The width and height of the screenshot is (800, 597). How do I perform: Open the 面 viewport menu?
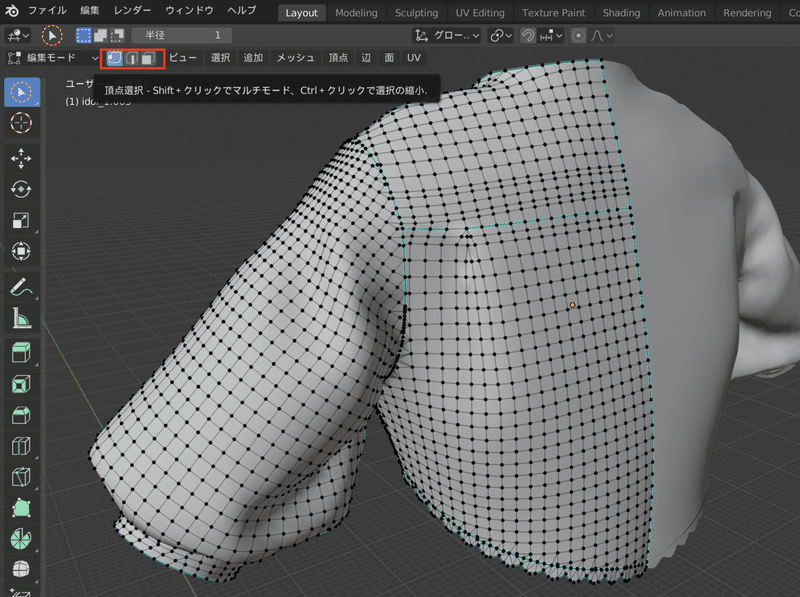(389, 58)
